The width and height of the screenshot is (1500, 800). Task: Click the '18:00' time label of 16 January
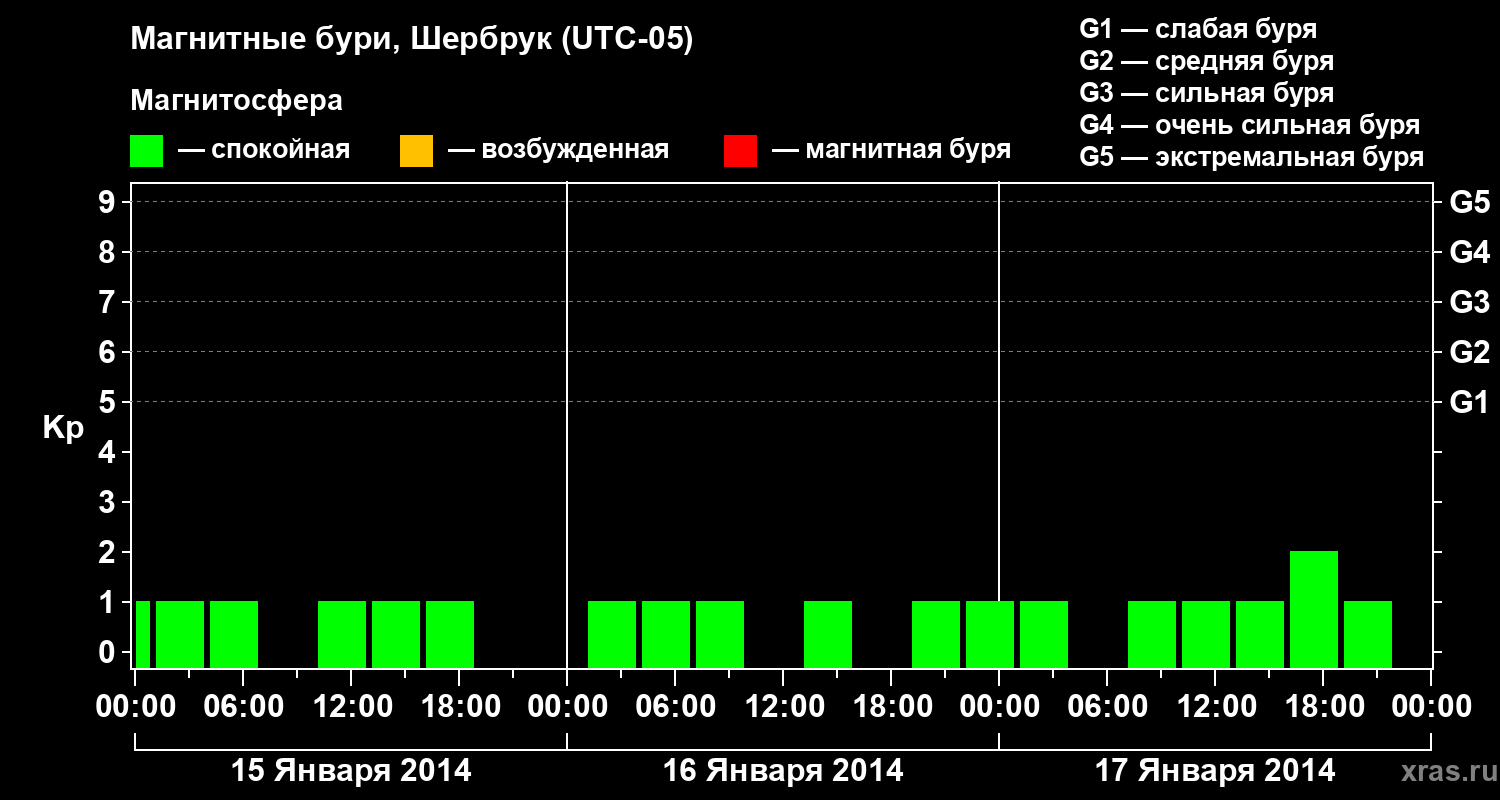(x=891, y=707)
